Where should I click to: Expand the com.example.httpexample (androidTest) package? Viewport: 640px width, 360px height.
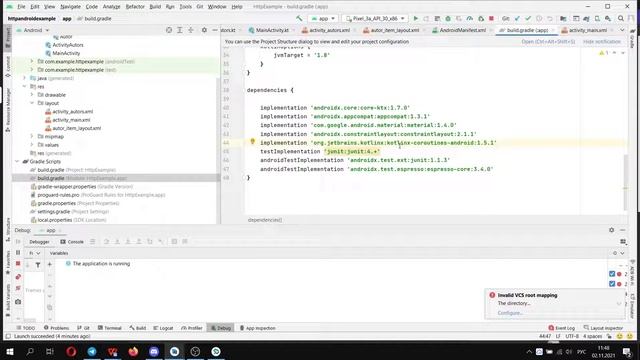[x=32, y=61]
